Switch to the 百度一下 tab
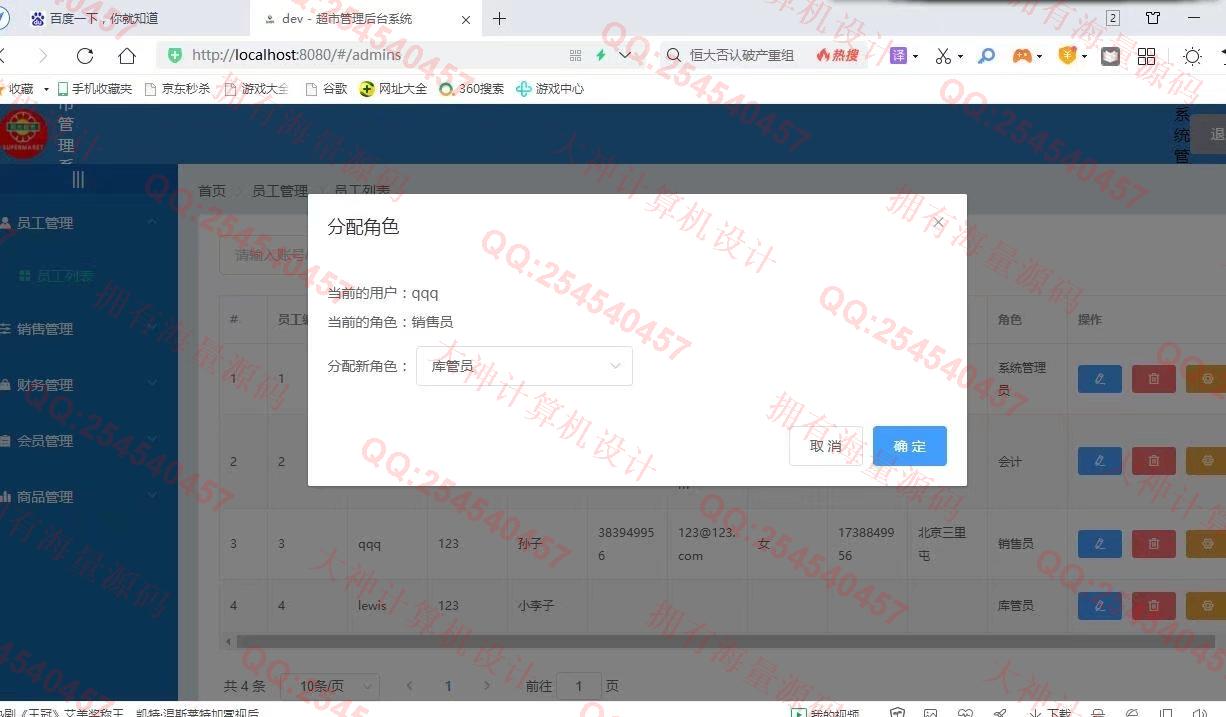1226x717 pixels. [x=125, y=18]
